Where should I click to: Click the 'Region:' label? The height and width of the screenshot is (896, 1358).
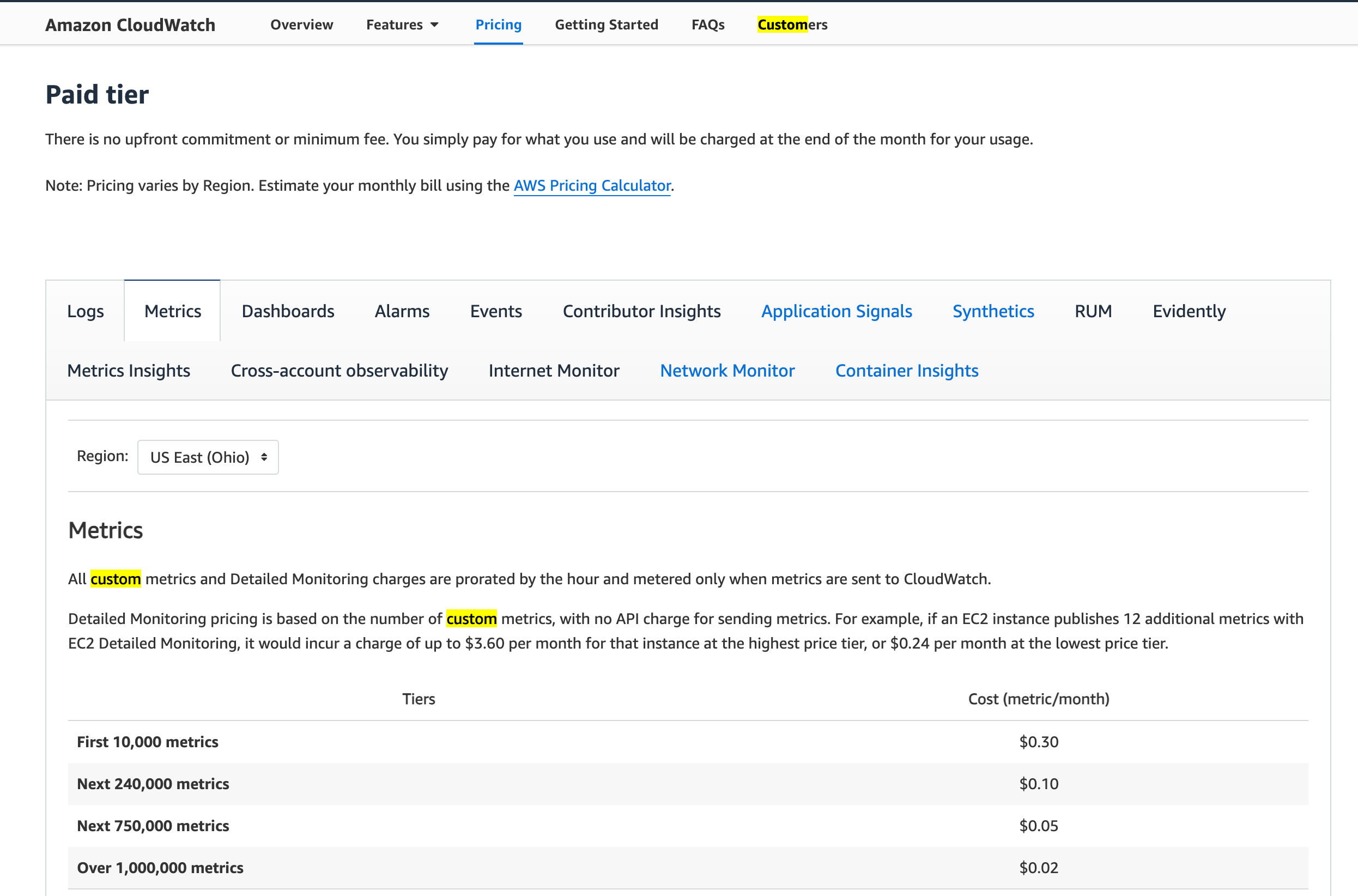(103, 456)
